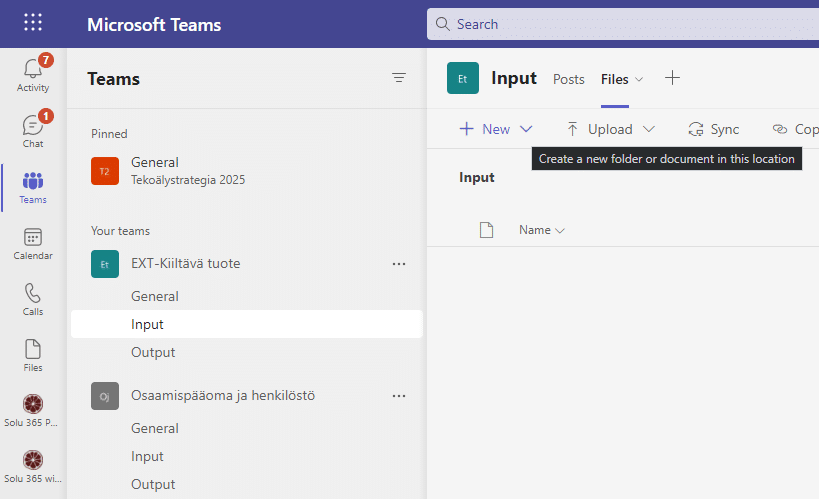This screenshot has width=819, height=499.
Task: Click the Search input field
Action: pyautogui.click(x=623, y=24)
